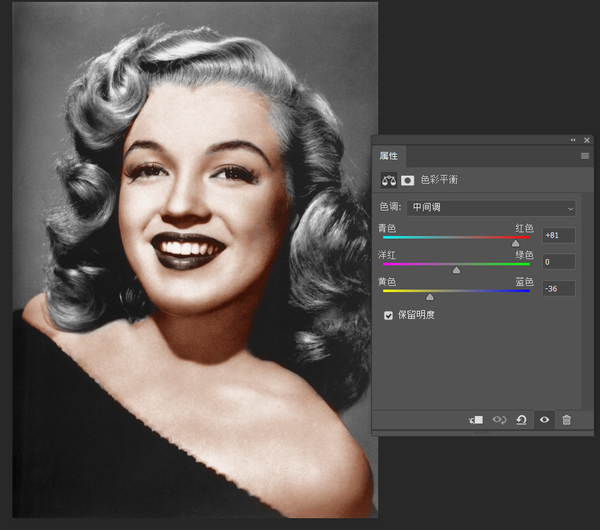Click the magenta-green slider handle
This screenshot has width=600, height=530.
(x=456, y=270)
